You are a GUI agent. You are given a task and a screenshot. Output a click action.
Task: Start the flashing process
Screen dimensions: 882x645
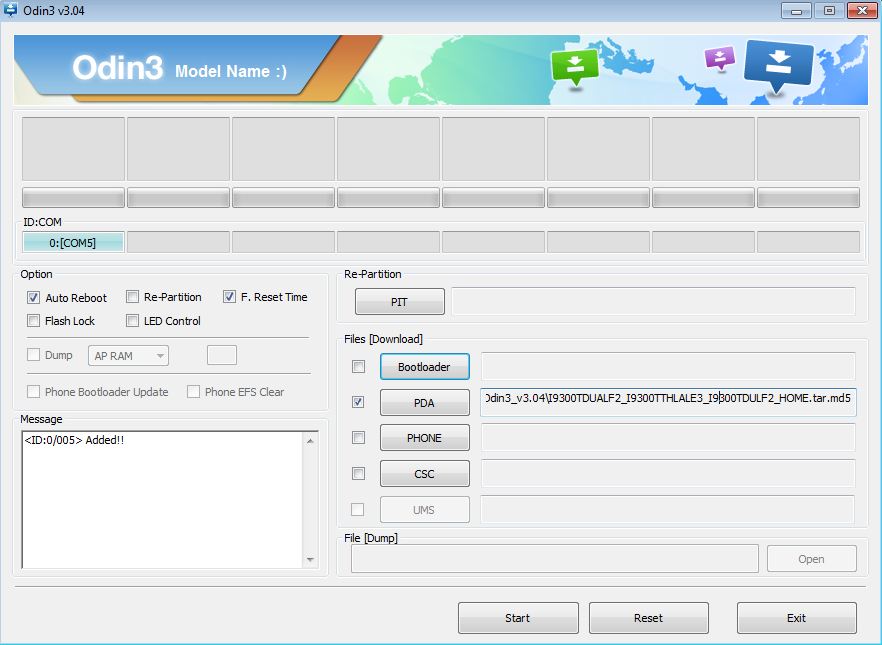(x=517, y=618)
